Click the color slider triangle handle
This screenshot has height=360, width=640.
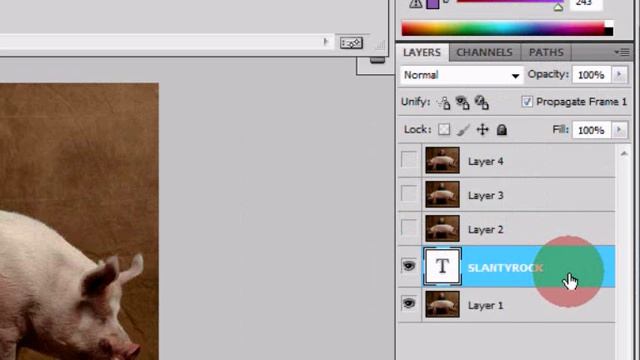coord(558,7)
